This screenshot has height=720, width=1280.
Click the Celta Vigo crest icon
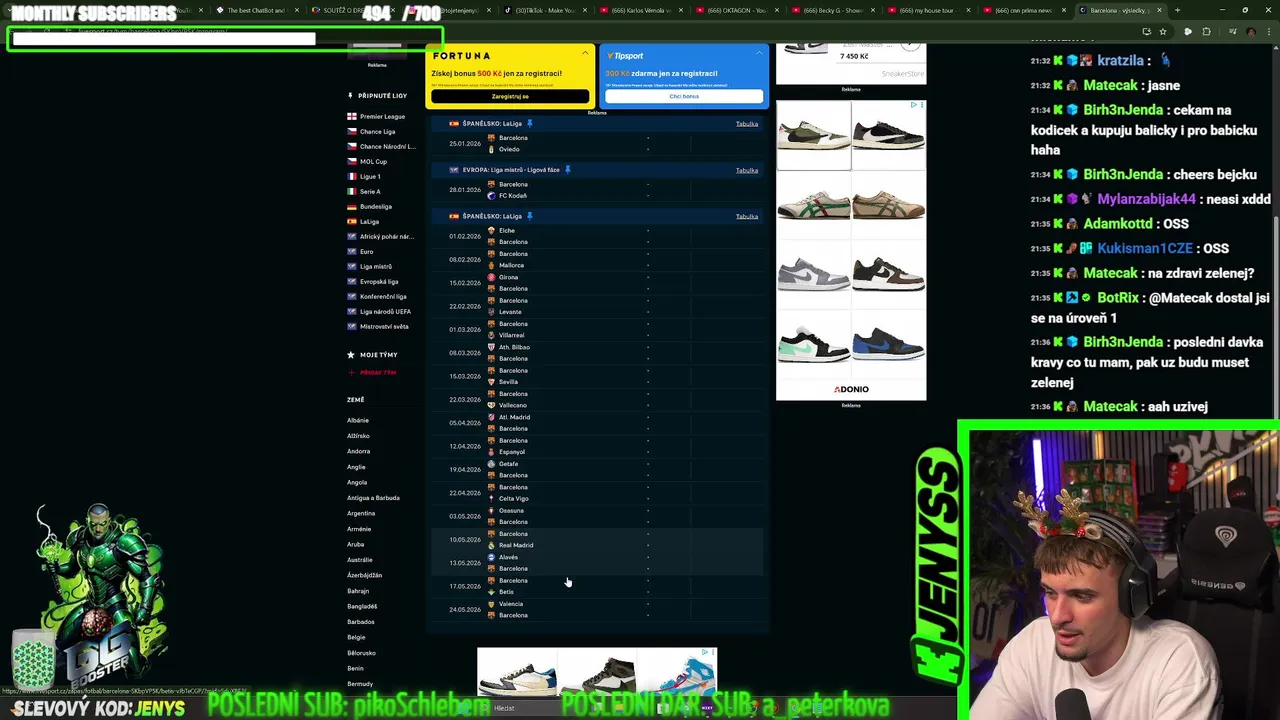[x=491, y=498]
